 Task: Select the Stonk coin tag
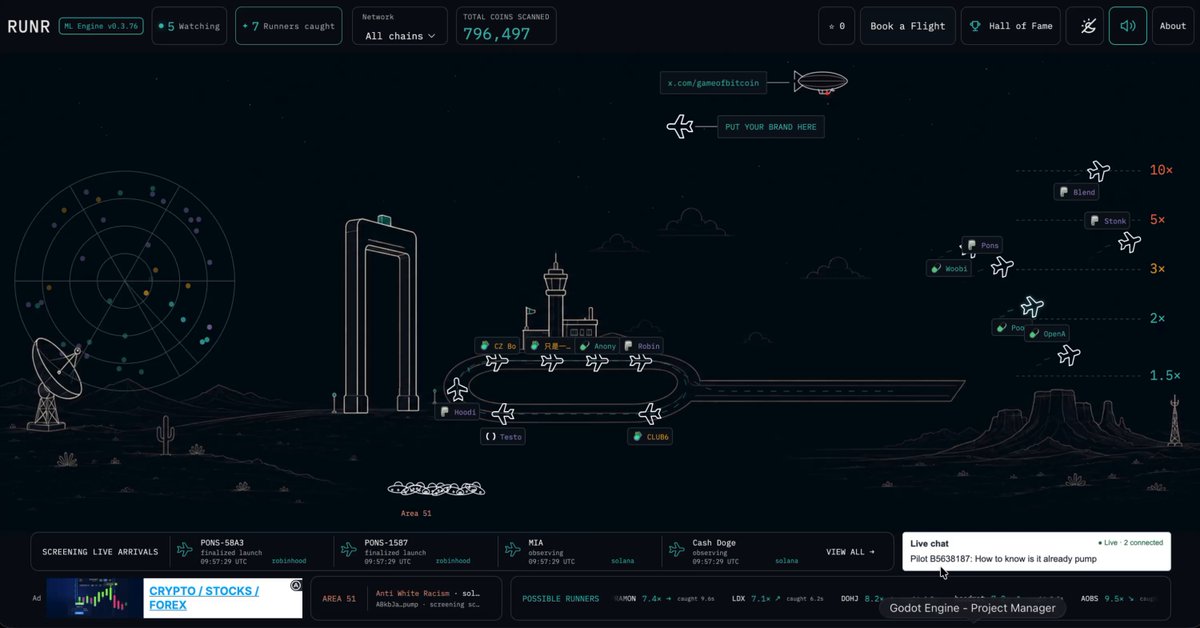(x=1108, y=221)
